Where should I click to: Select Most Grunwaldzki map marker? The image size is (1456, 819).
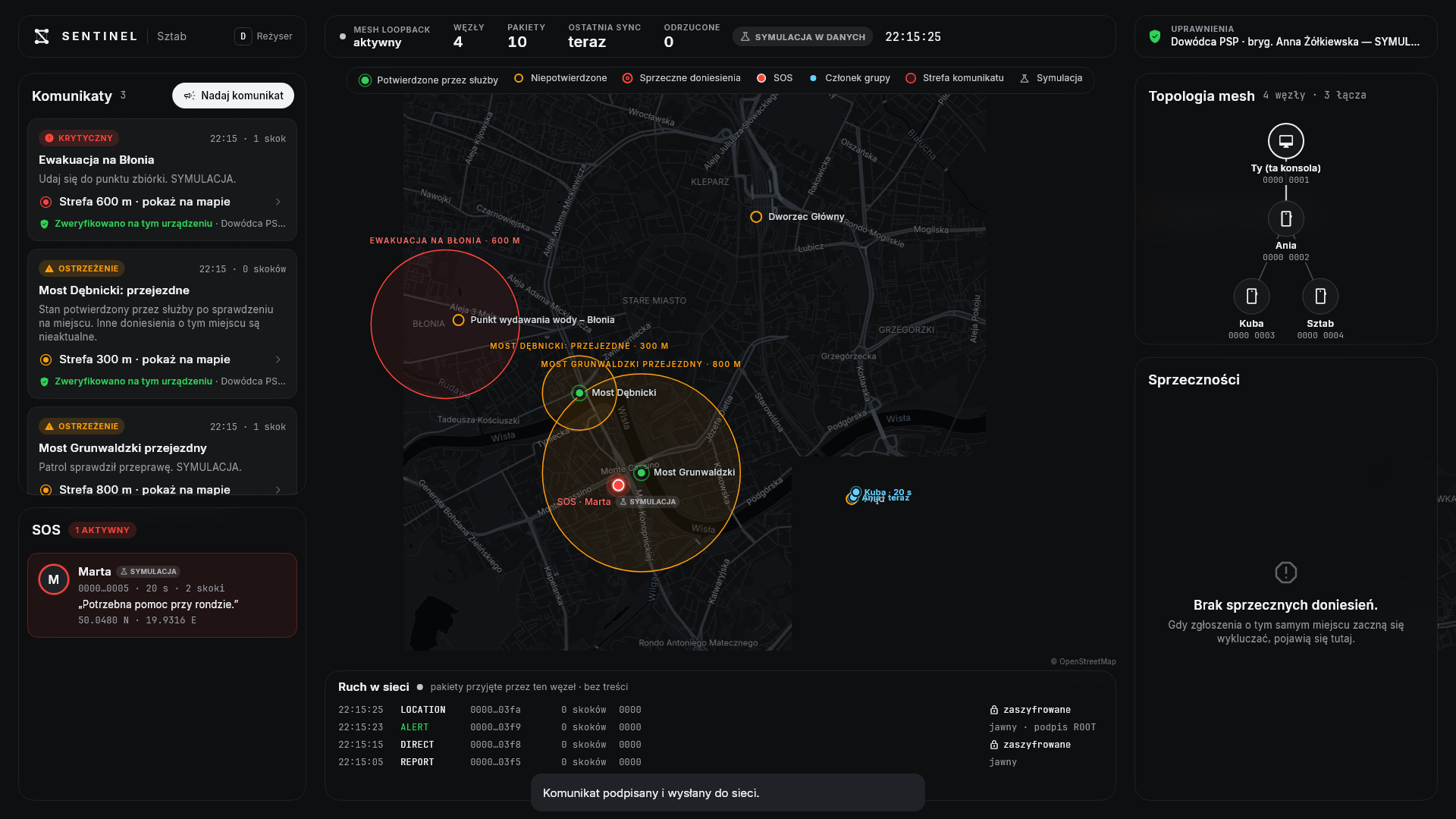[642, 473]
